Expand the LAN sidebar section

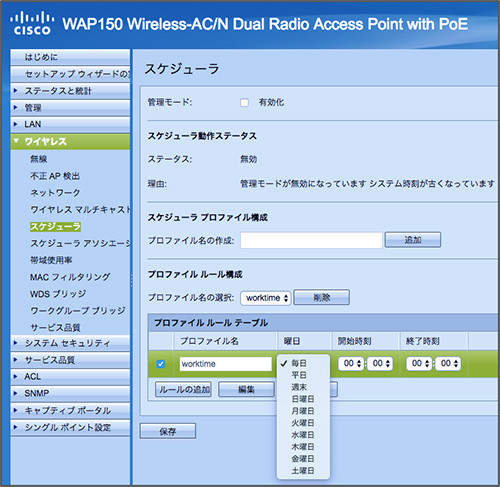[x=70, y=124]
